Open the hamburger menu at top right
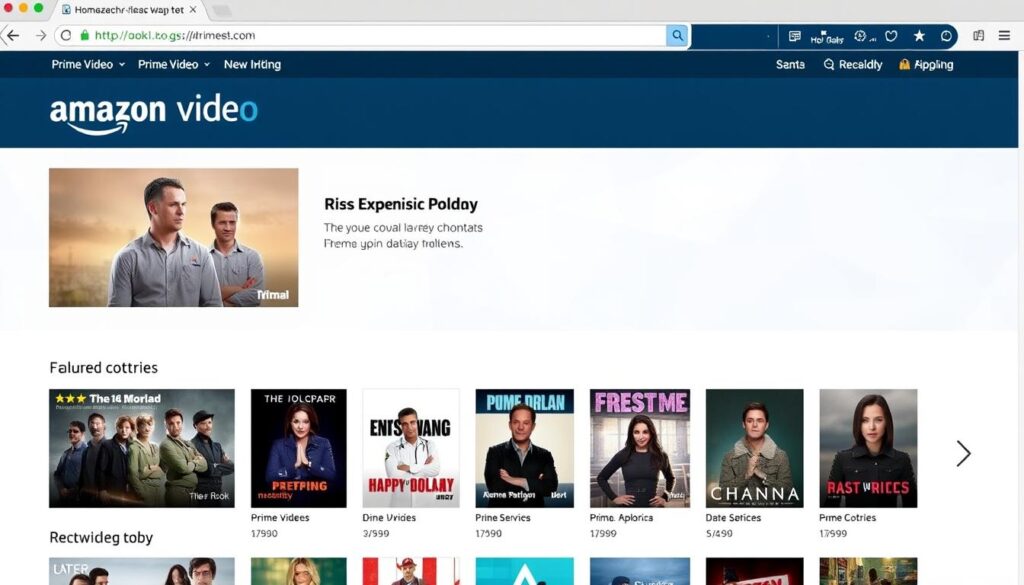1024x585 pixels. (1004, 34)
